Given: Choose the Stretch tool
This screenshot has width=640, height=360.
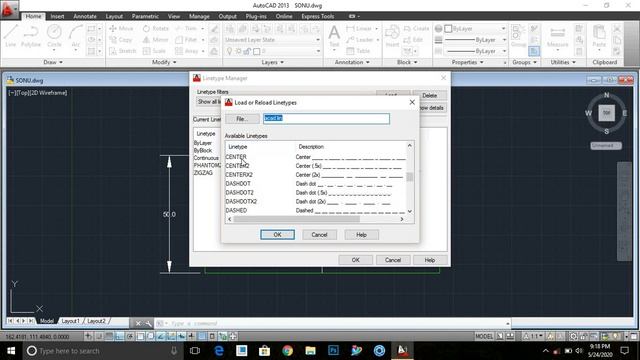Looking at the screenshot, I should pos(122,51).
